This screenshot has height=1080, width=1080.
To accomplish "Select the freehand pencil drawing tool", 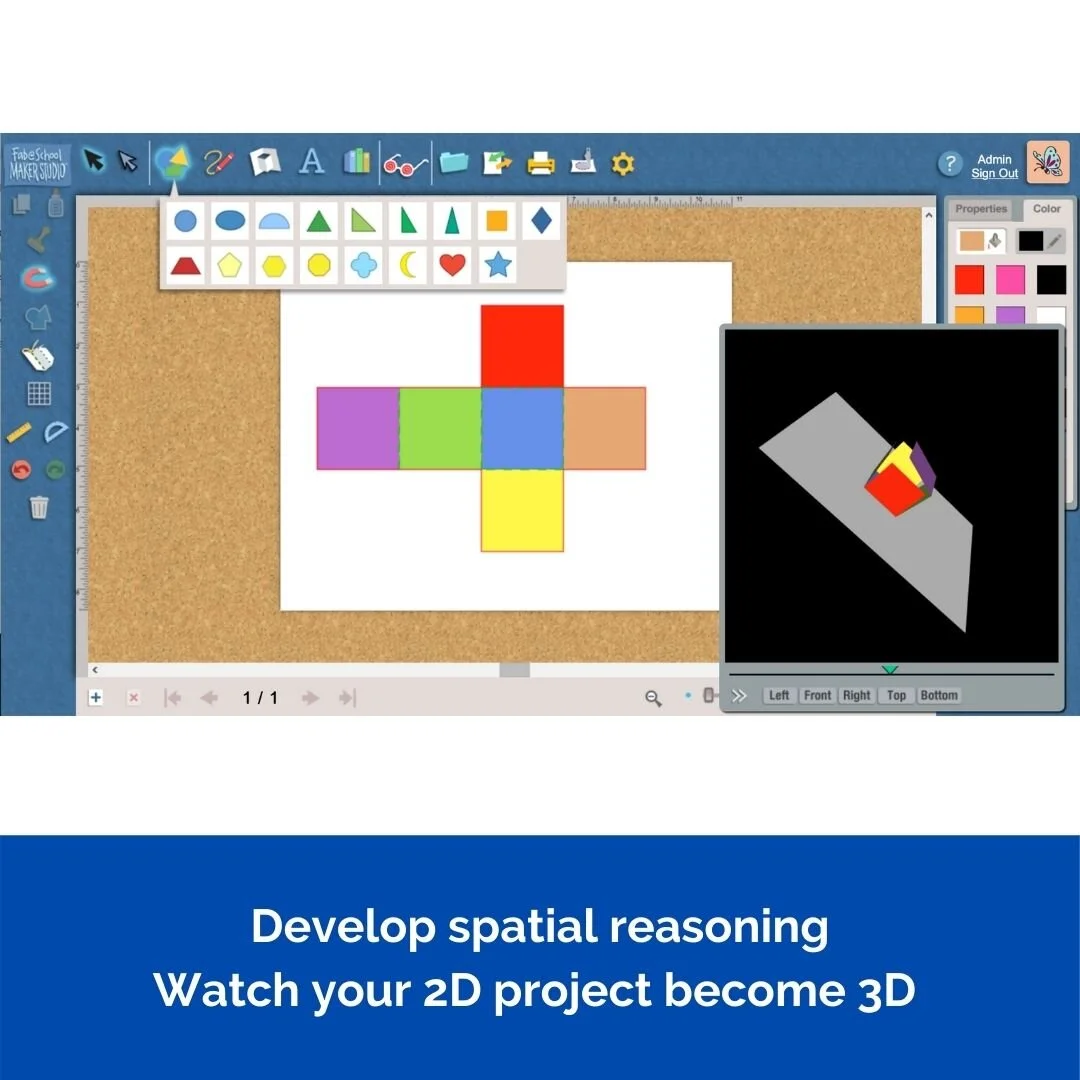I will [219, 162].
